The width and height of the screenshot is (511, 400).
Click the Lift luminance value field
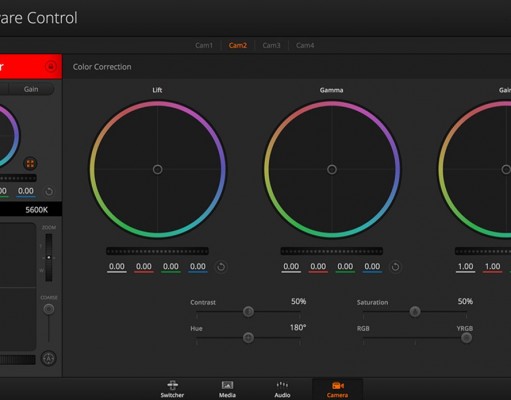pyautogui.click(x=117, y=267)
